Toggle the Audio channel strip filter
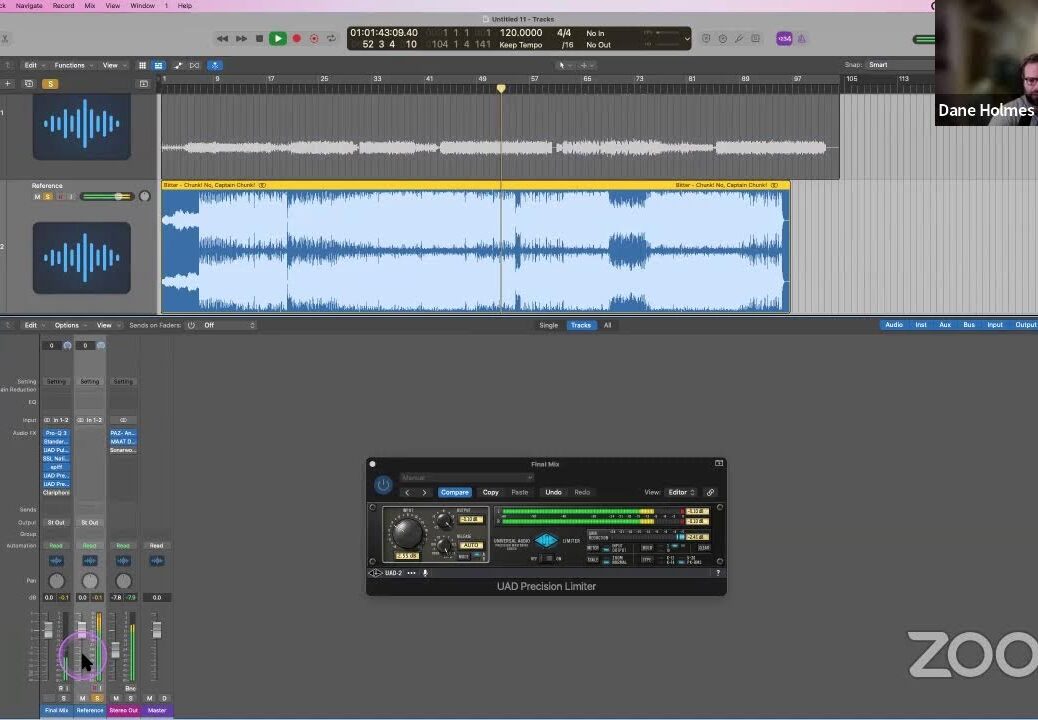This screenshot has height=720, width=1038. (x=894, y=325)
